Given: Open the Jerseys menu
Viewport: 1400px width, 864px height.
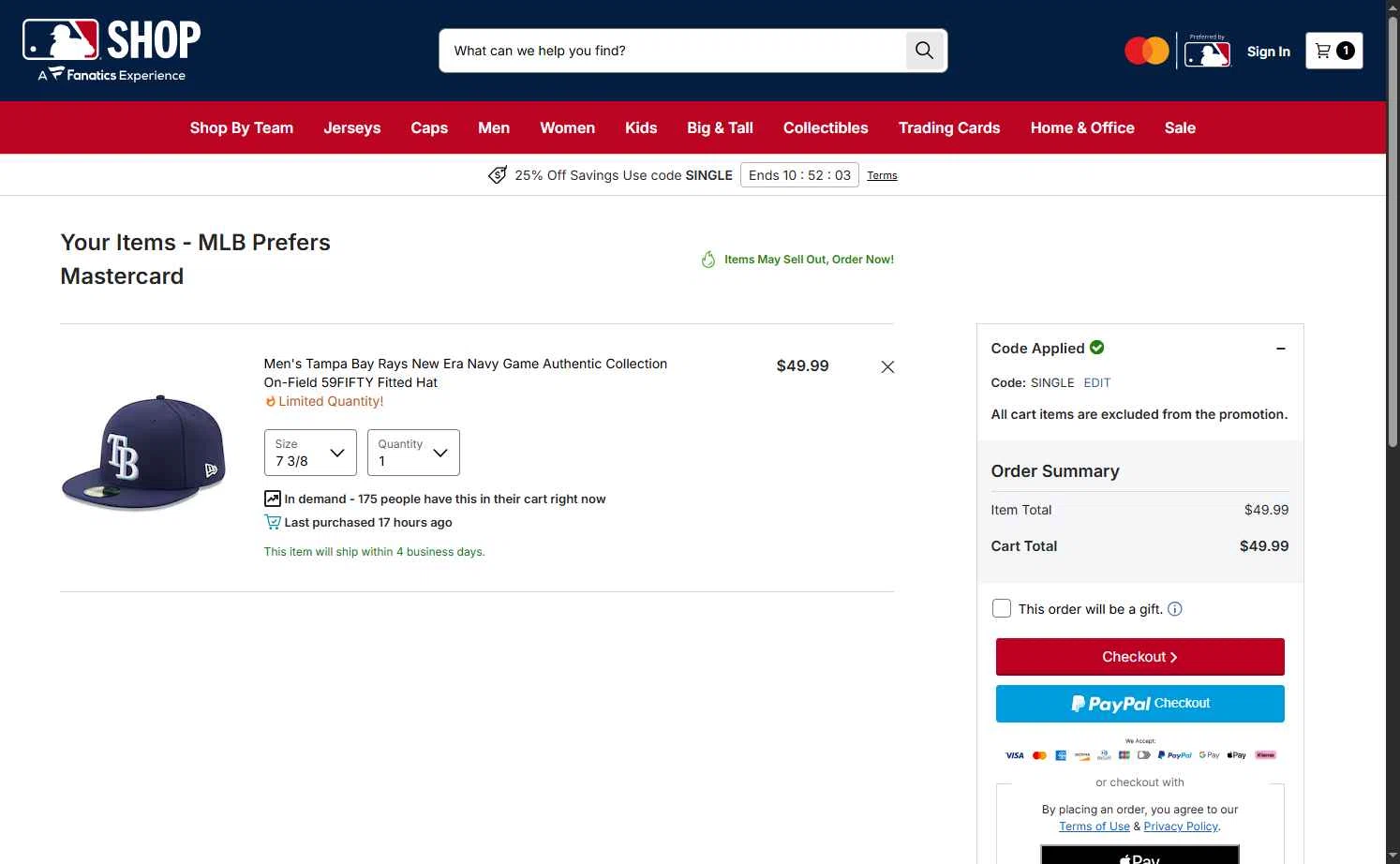Looking at the screenshot, I should [352, 127].
